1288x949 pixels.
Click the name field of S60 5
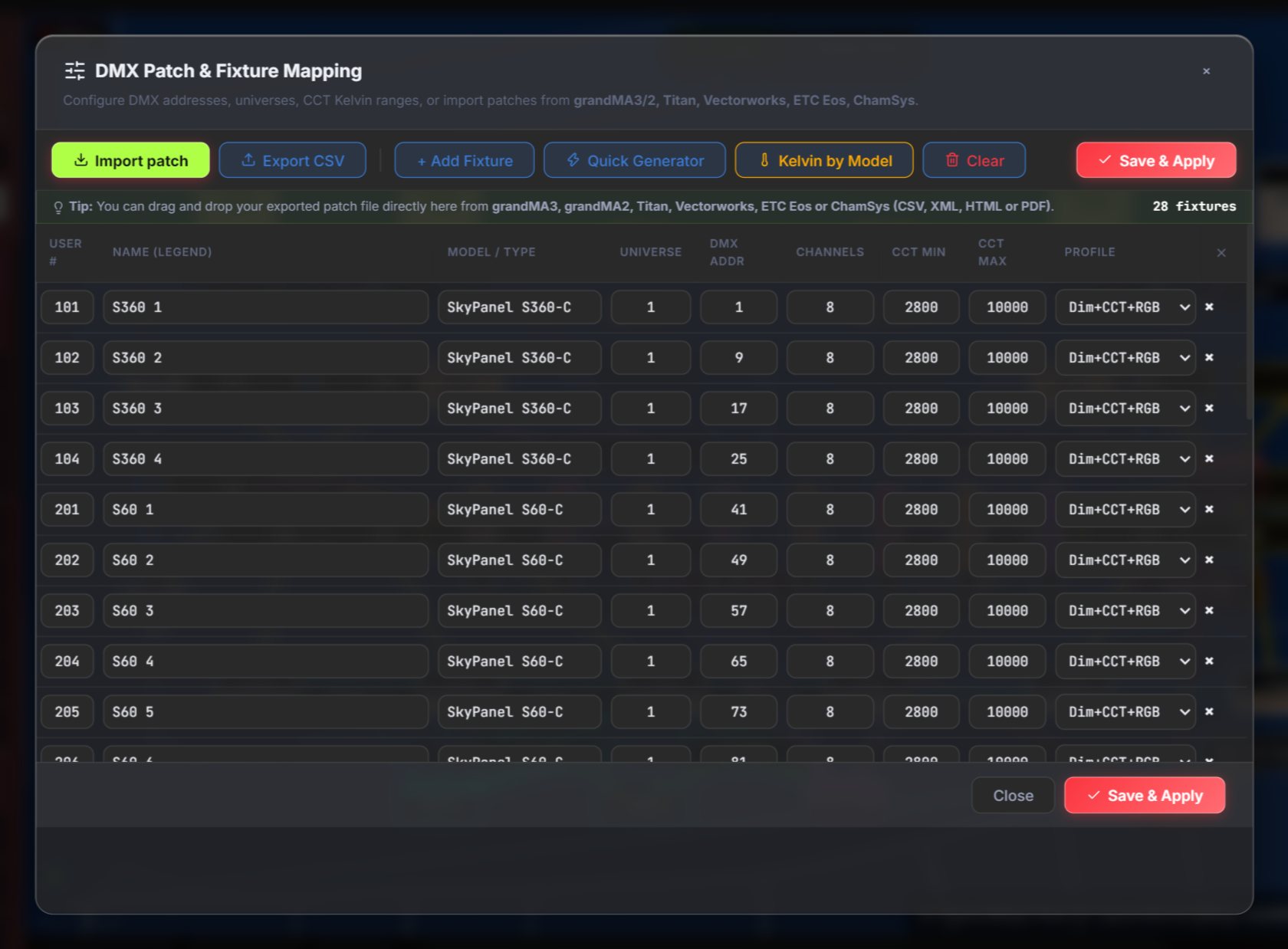[266, 712]
